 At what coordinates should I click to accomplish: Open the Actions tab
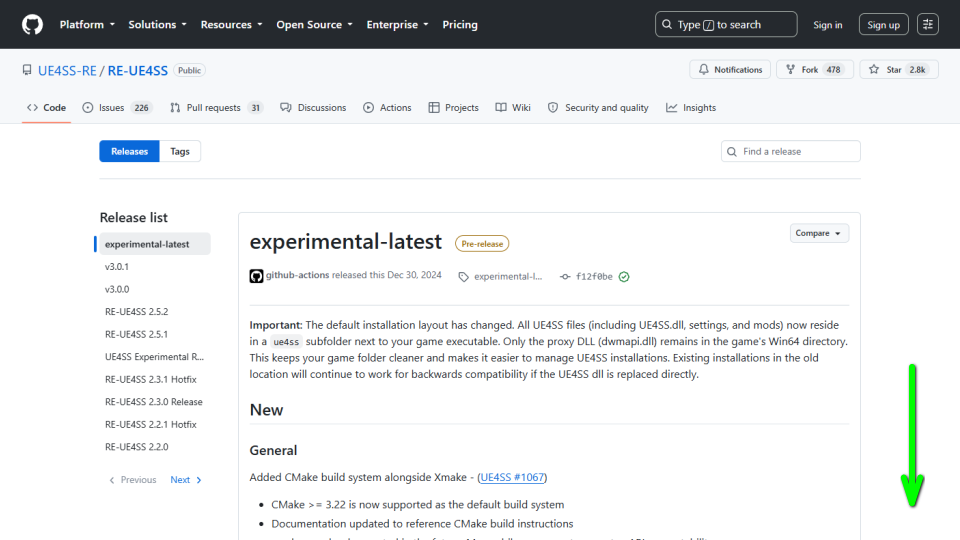pyautogui.click(x=387, y=108)
